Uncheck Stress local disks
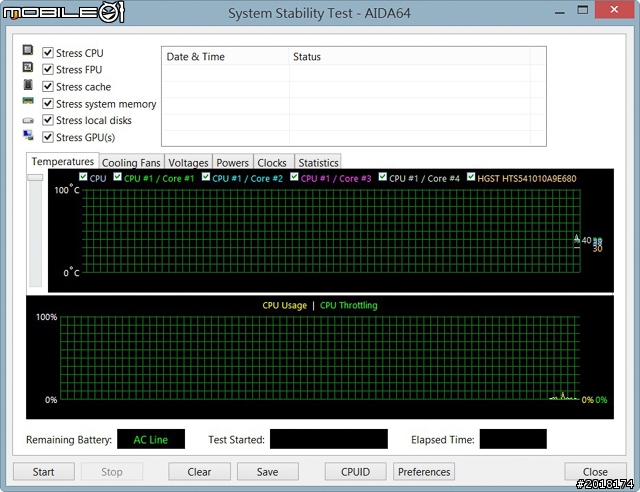640x492 pixels. (48, 120)
